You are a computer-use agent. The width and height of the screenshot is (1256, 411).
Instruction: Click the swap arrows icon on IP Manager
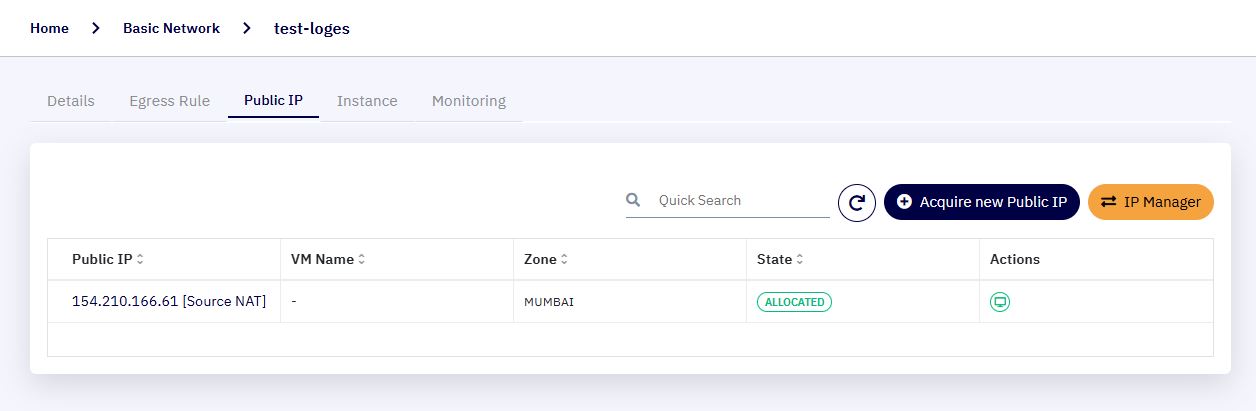(1108, 202)
